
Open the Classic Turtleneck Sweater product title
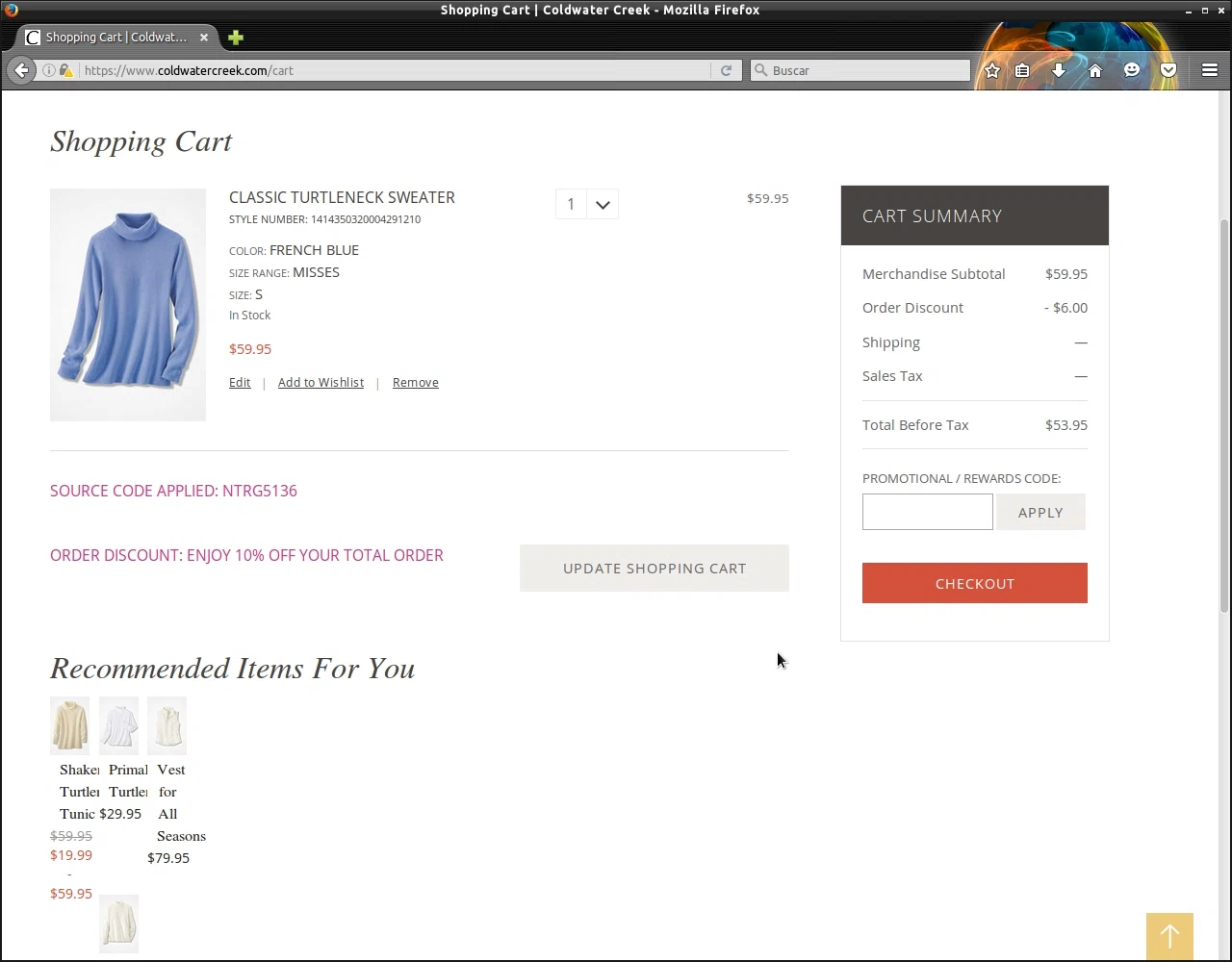342,197
